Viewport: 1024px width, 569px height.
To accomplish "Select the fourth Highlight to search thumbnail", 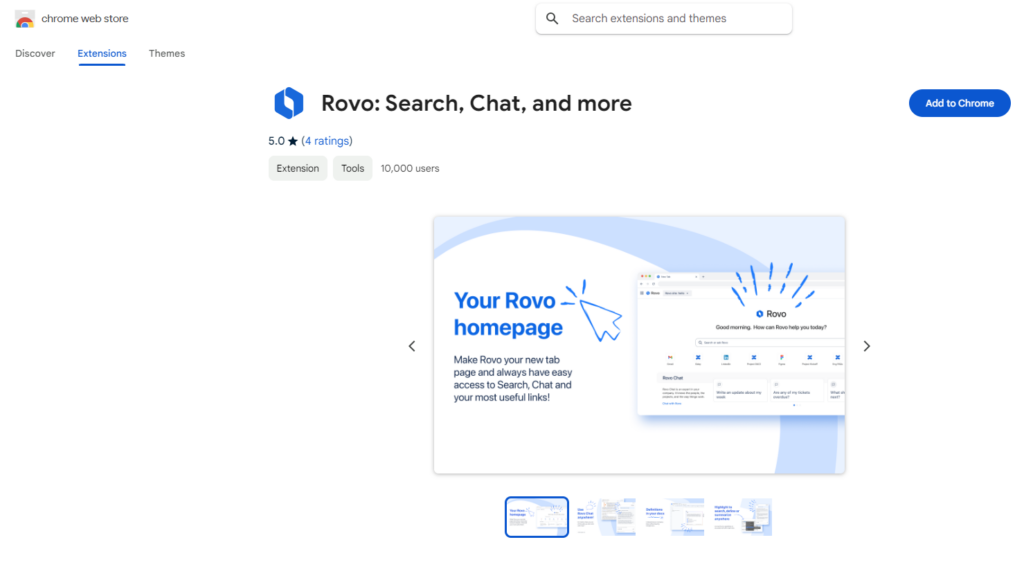I will click(x=742, y=517).
